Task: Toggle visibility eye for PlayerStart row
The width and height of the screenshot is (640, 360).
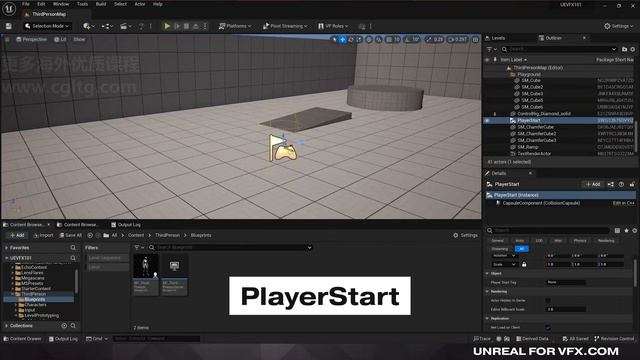Action: click(487, 121)
